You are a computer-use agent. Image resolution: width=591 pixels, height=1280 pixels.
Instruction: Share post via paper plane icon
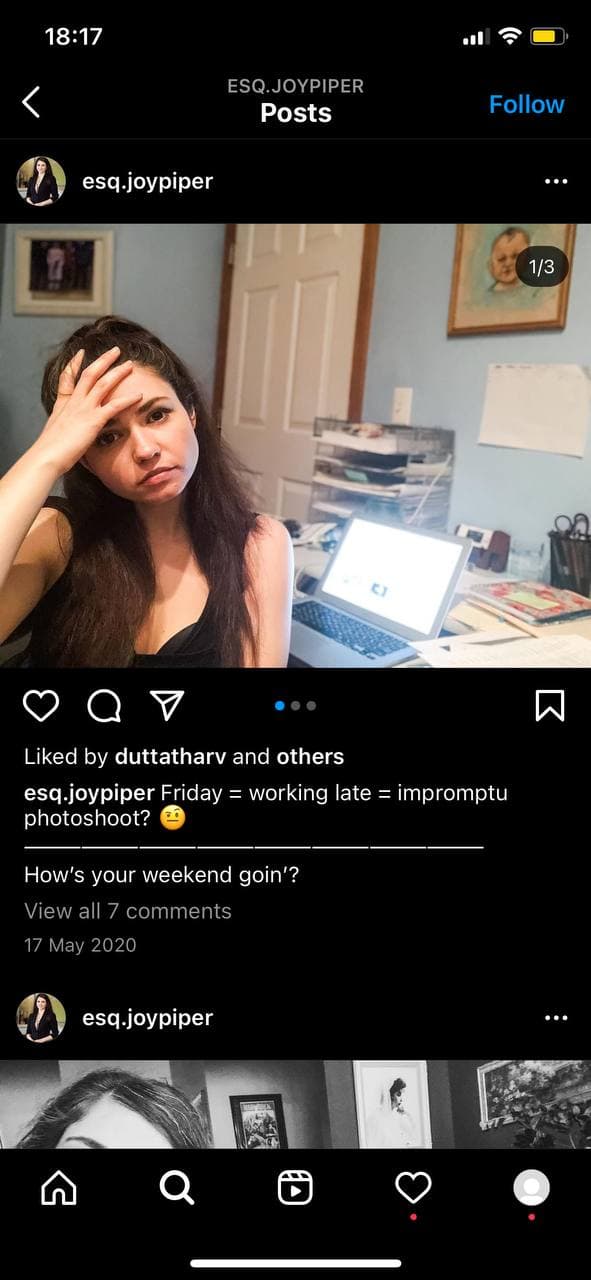click(165, 706)
